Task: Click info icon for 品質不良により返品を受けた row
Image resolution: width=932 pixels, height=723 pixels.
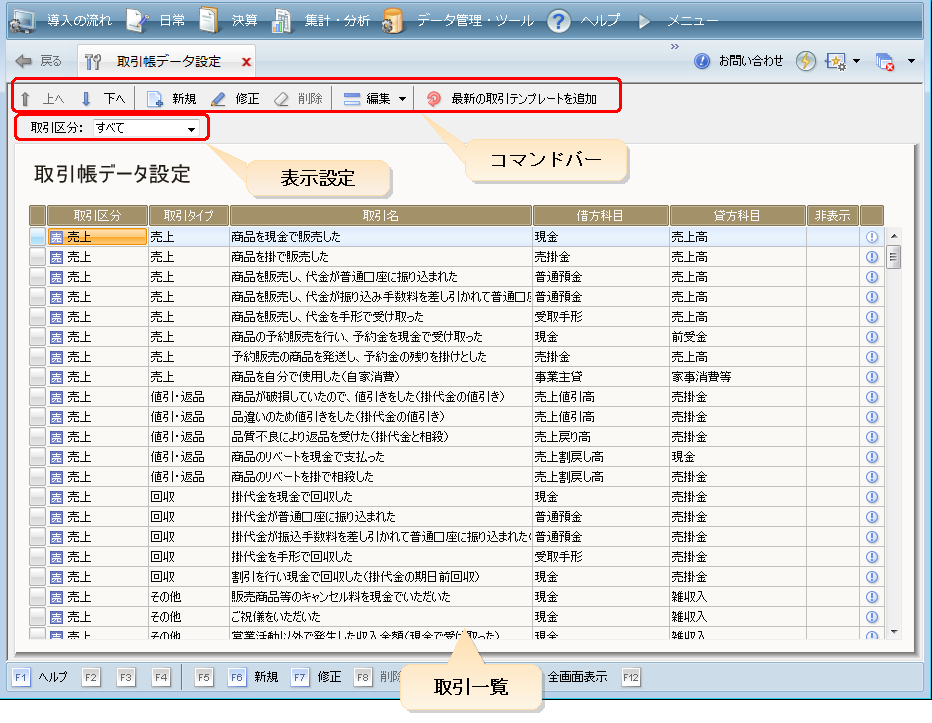Action: [x=872, y=437]
